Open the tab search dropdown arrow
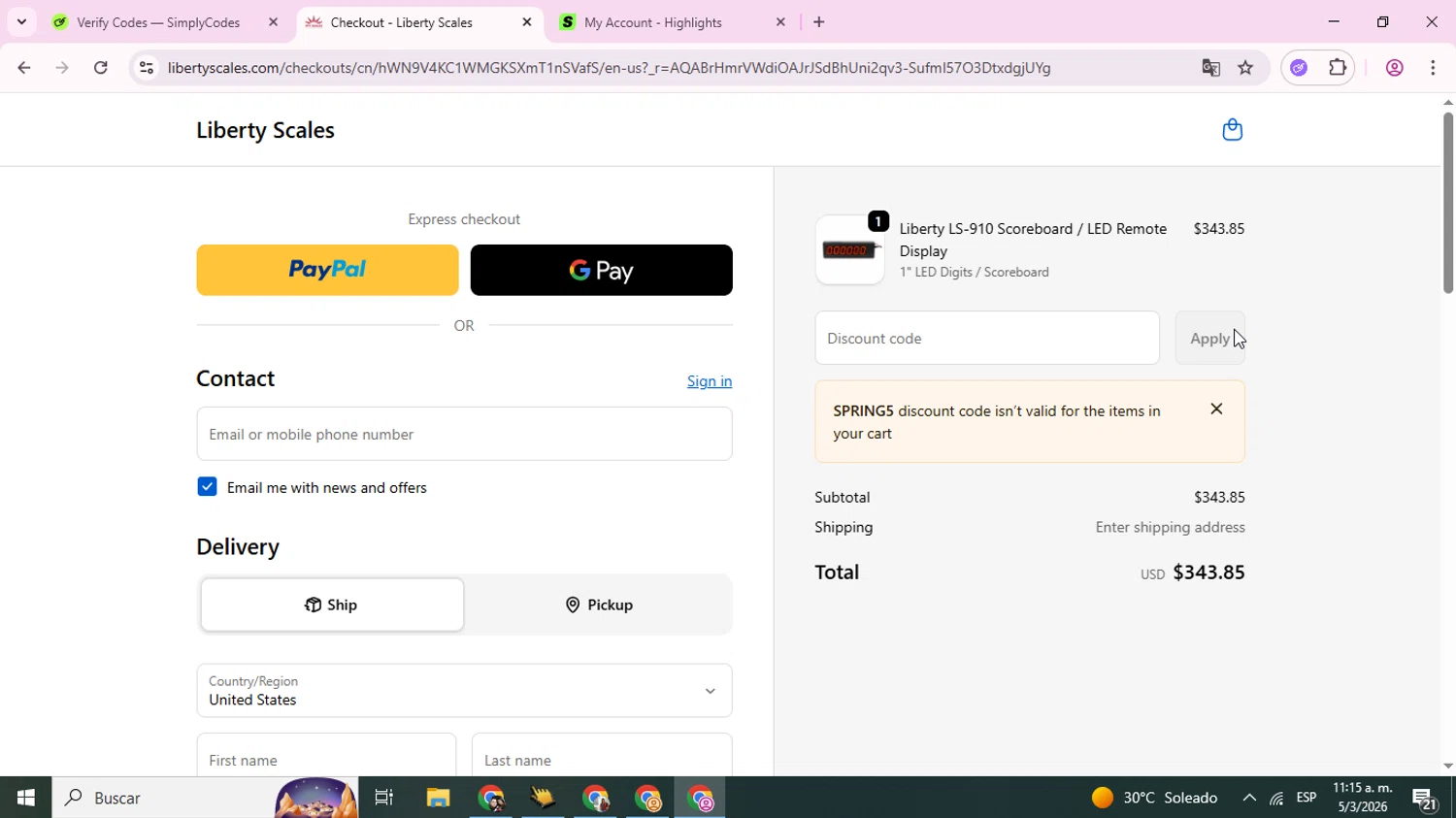1456x818 pixels. pos(21,21)
